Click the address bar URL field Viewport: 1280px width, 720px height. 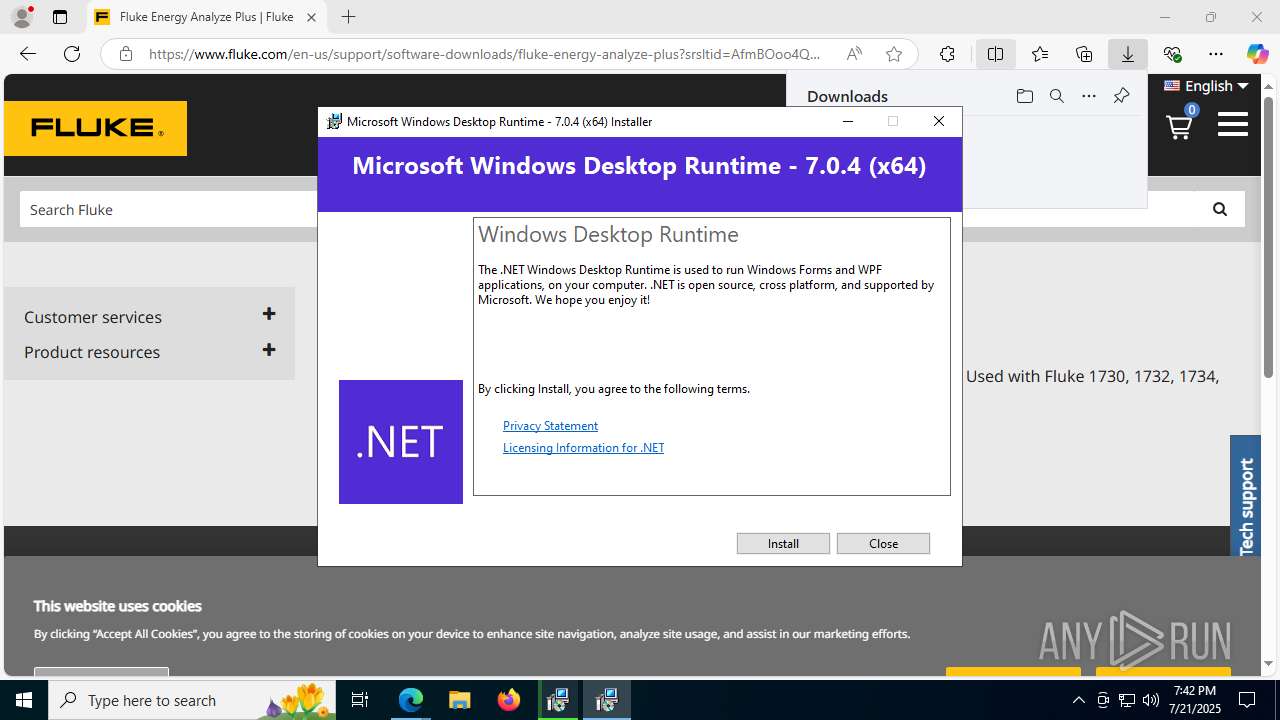coord(484,54)
